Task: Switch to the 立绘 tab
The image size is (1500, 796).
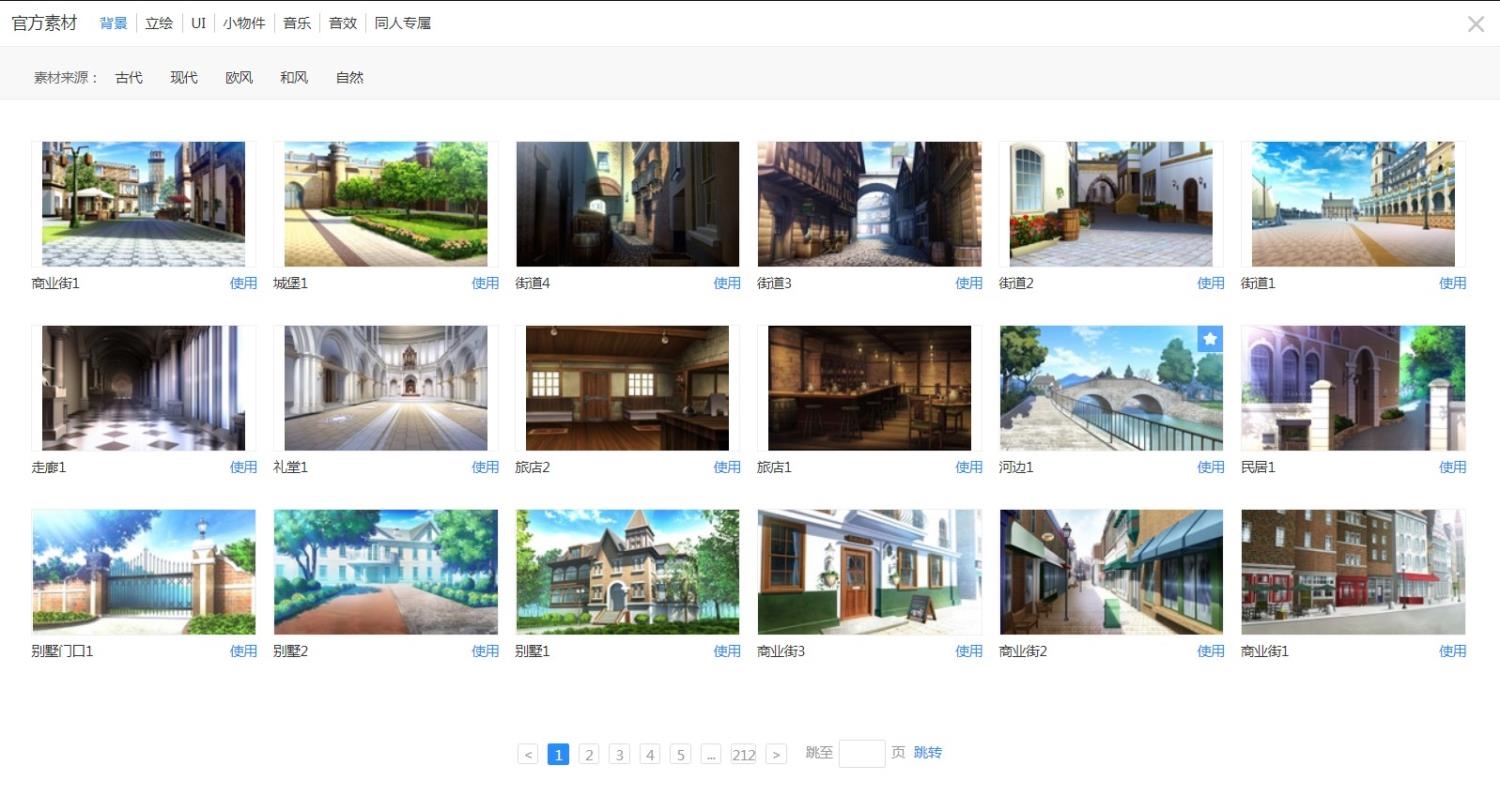Action: click(x=159, y=23)
